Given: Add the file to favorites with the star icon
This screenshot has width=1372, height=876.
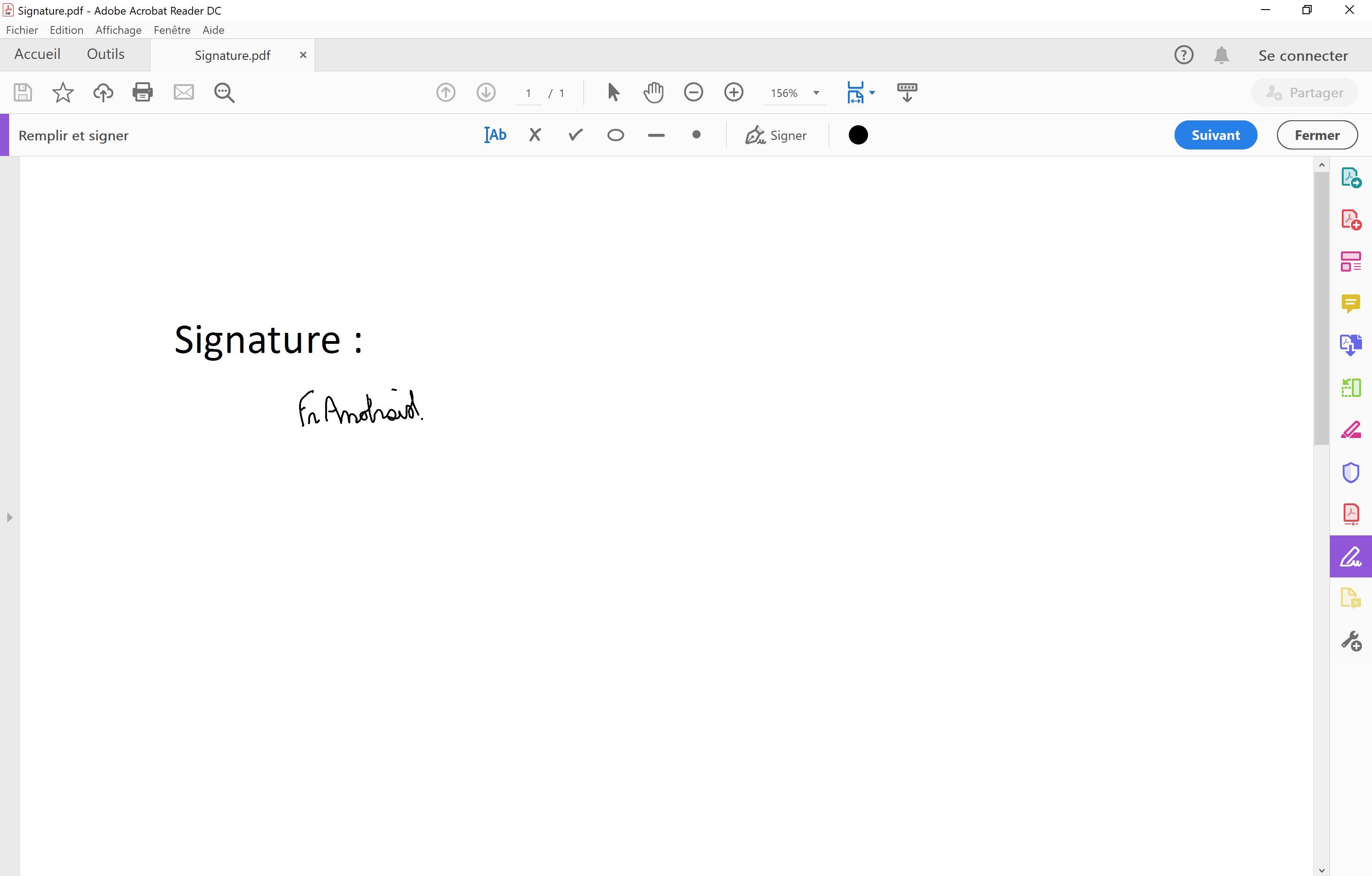Looking at the screenshot, I should (63, 92).
